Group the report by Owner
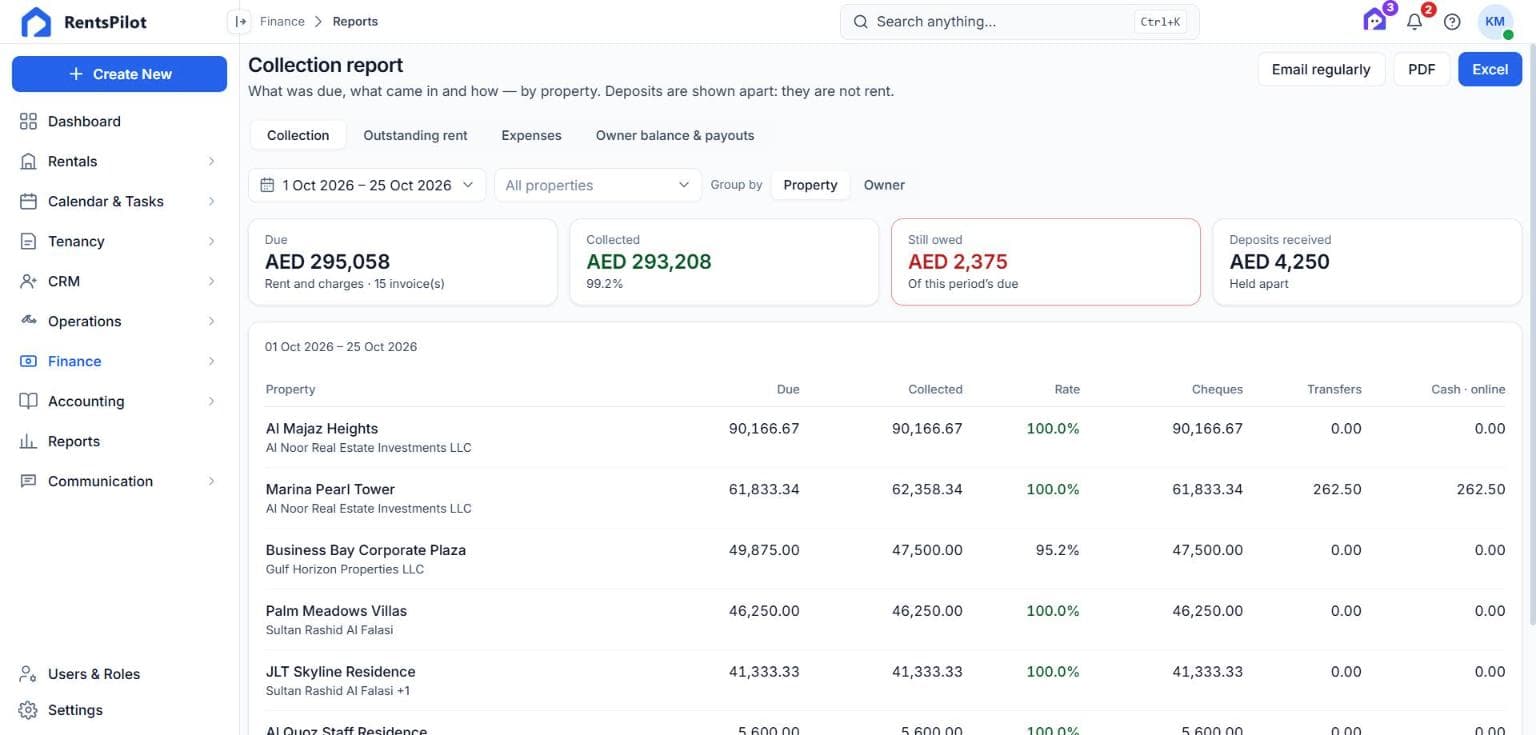This screenshot has height=735, width=1536. 884,185
